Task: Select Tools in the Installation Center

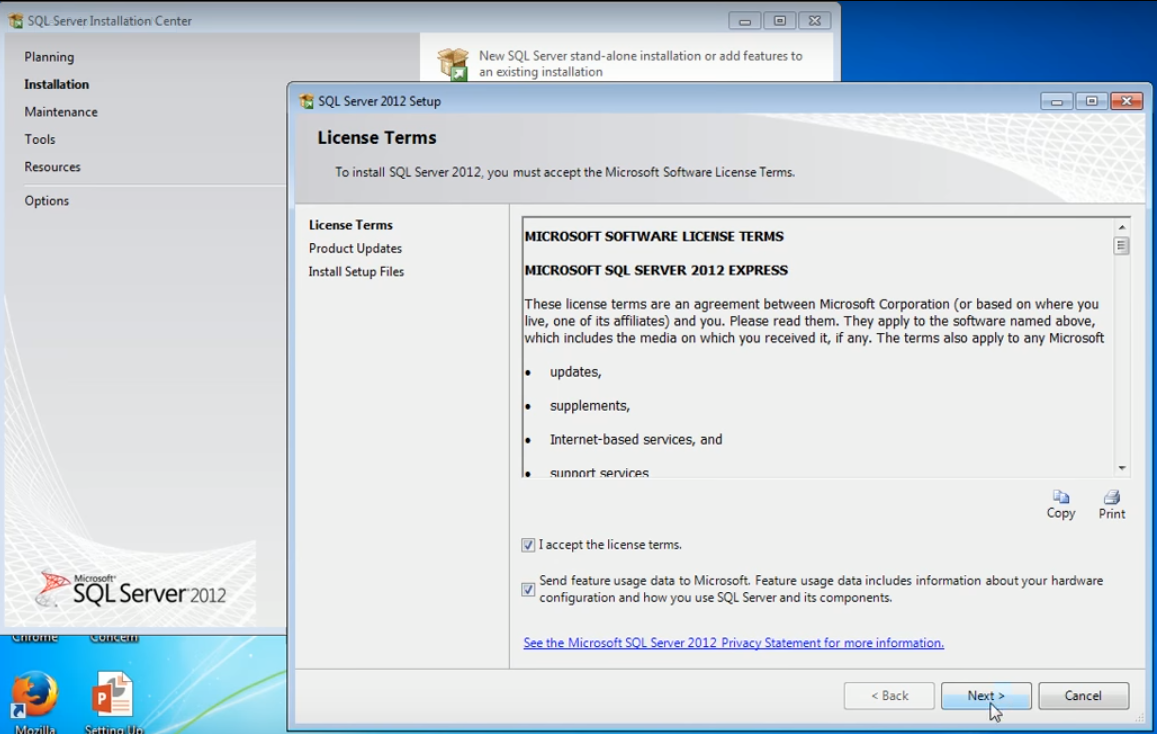Action: 39,139
